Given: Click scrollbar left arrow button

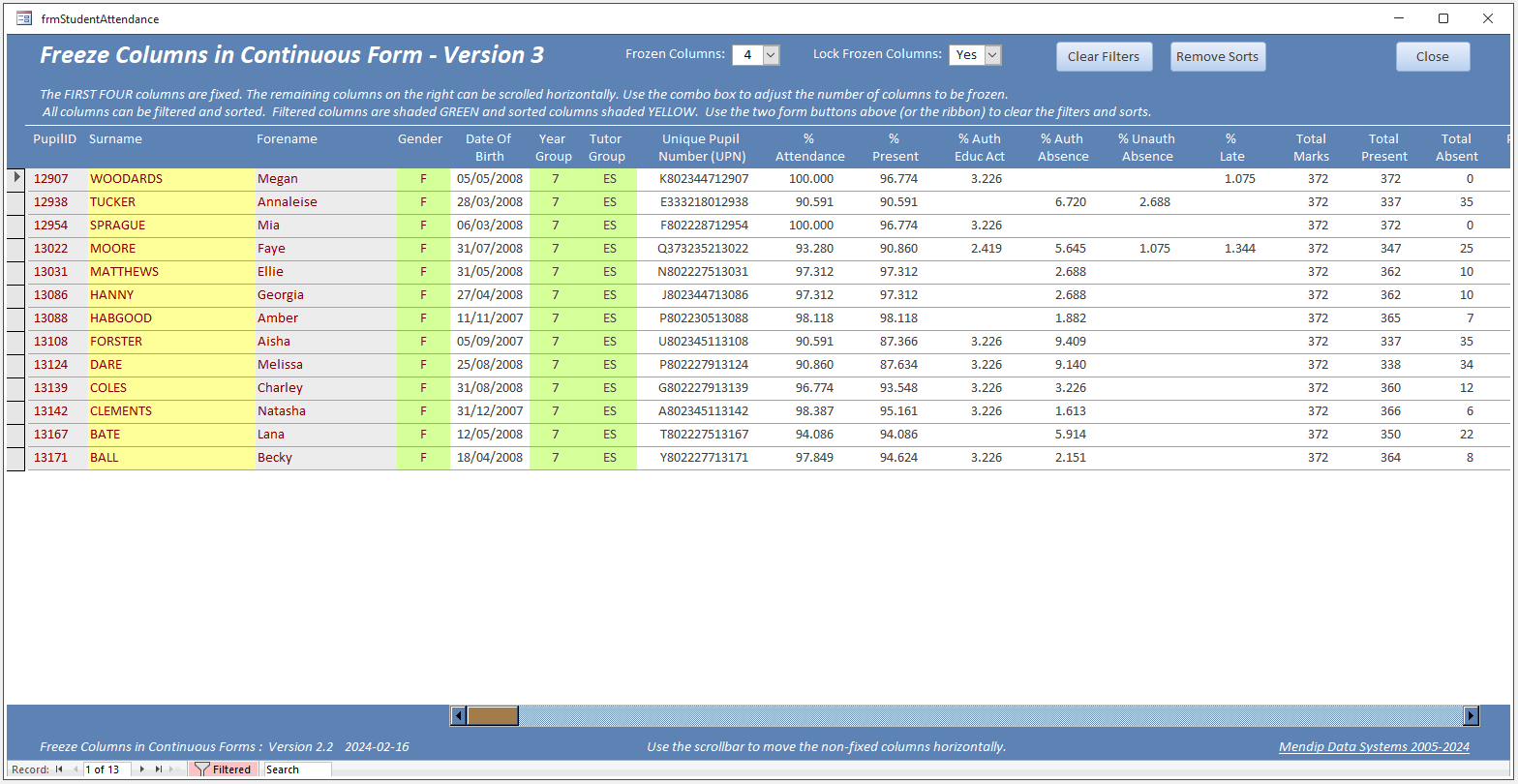Looking at the screenshot, I should 458,716.
